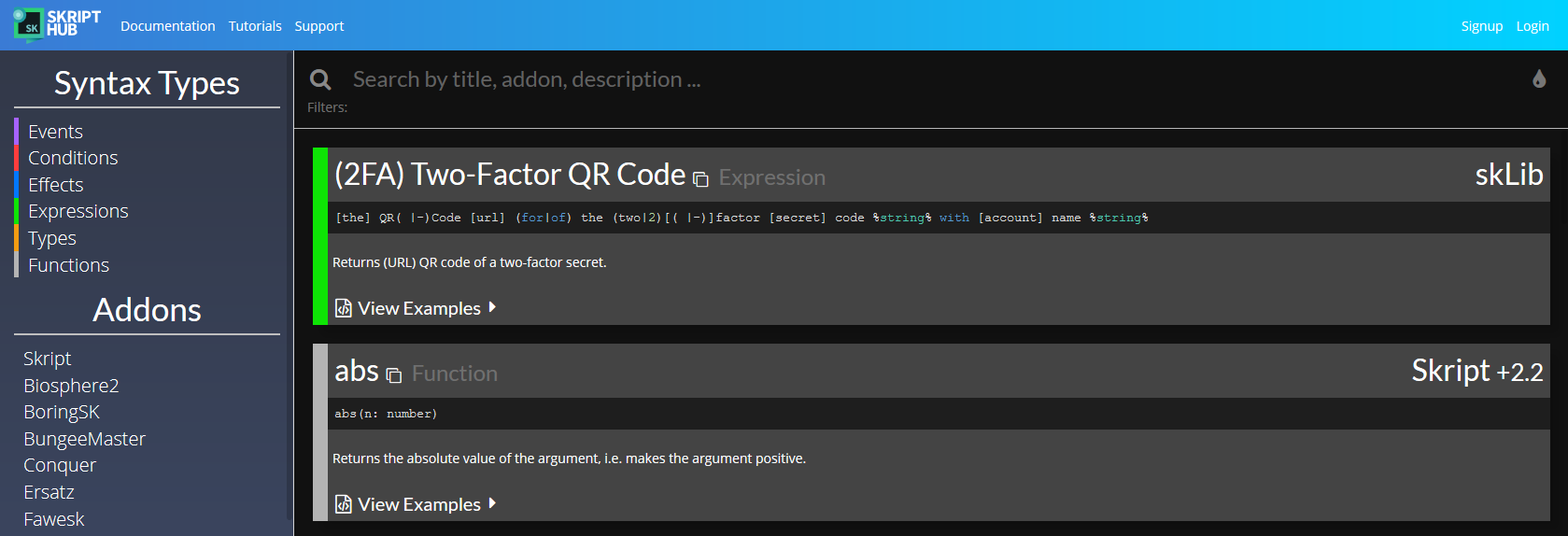Copy the (2FA) Two-Factor QR Code title
1568x536 pixels.
[700, 179]
